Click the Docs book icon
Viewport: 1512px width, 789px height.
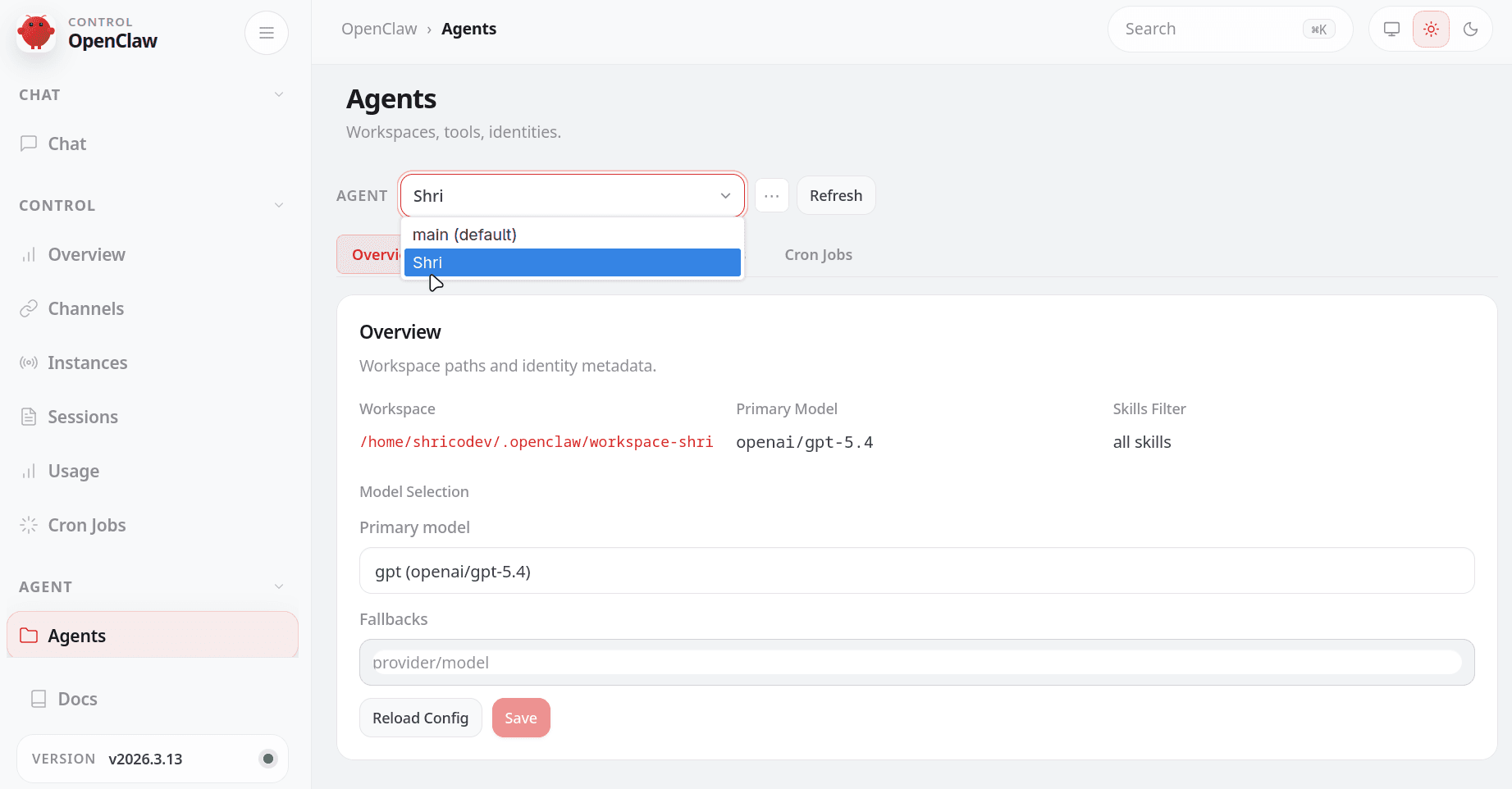click(39, 699)
